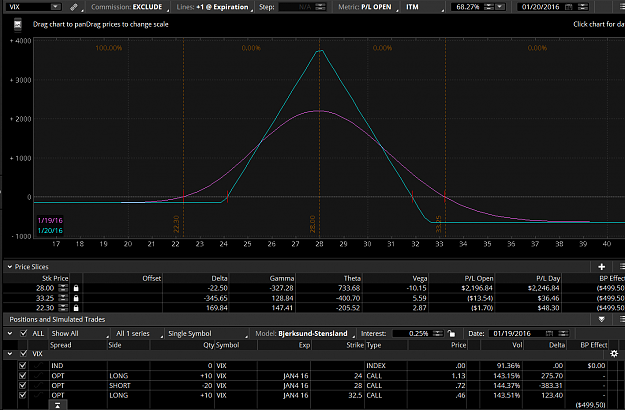Adjust the Step value stepper

click(x=320, y=7)
